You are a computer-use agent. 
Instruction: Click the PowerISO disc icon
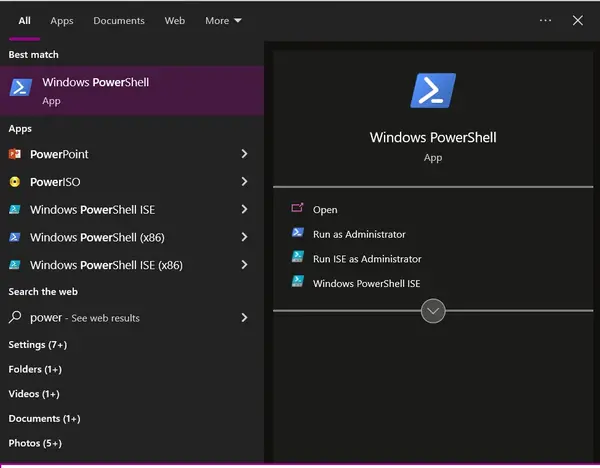coord(15,182)
